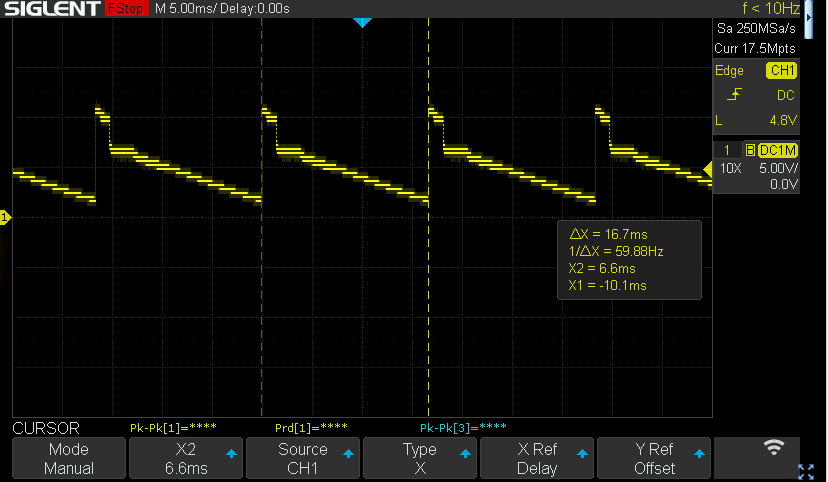Image resolution: width=828 pixels, height=482 pixels.
Task: Click the 10X probe attenuation label
Action: tap(730, 168)
